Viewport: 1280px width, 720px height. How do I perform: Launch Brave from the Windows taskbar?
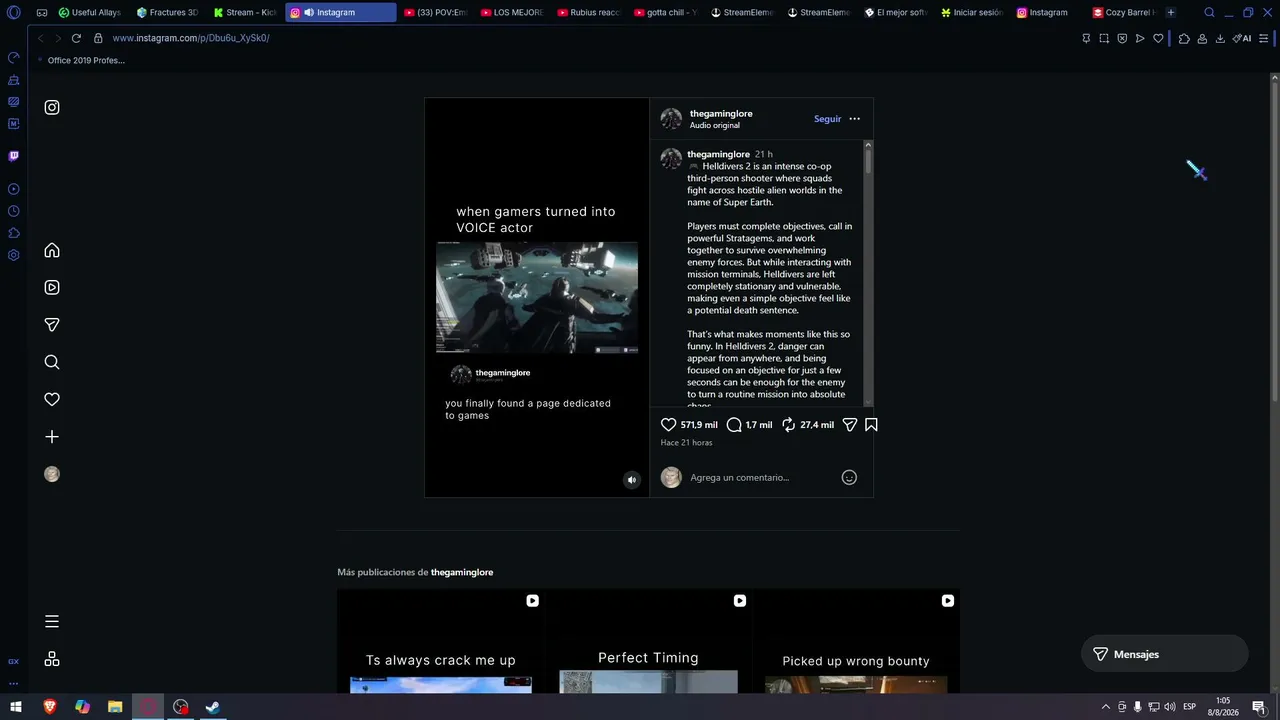(50, 707)
